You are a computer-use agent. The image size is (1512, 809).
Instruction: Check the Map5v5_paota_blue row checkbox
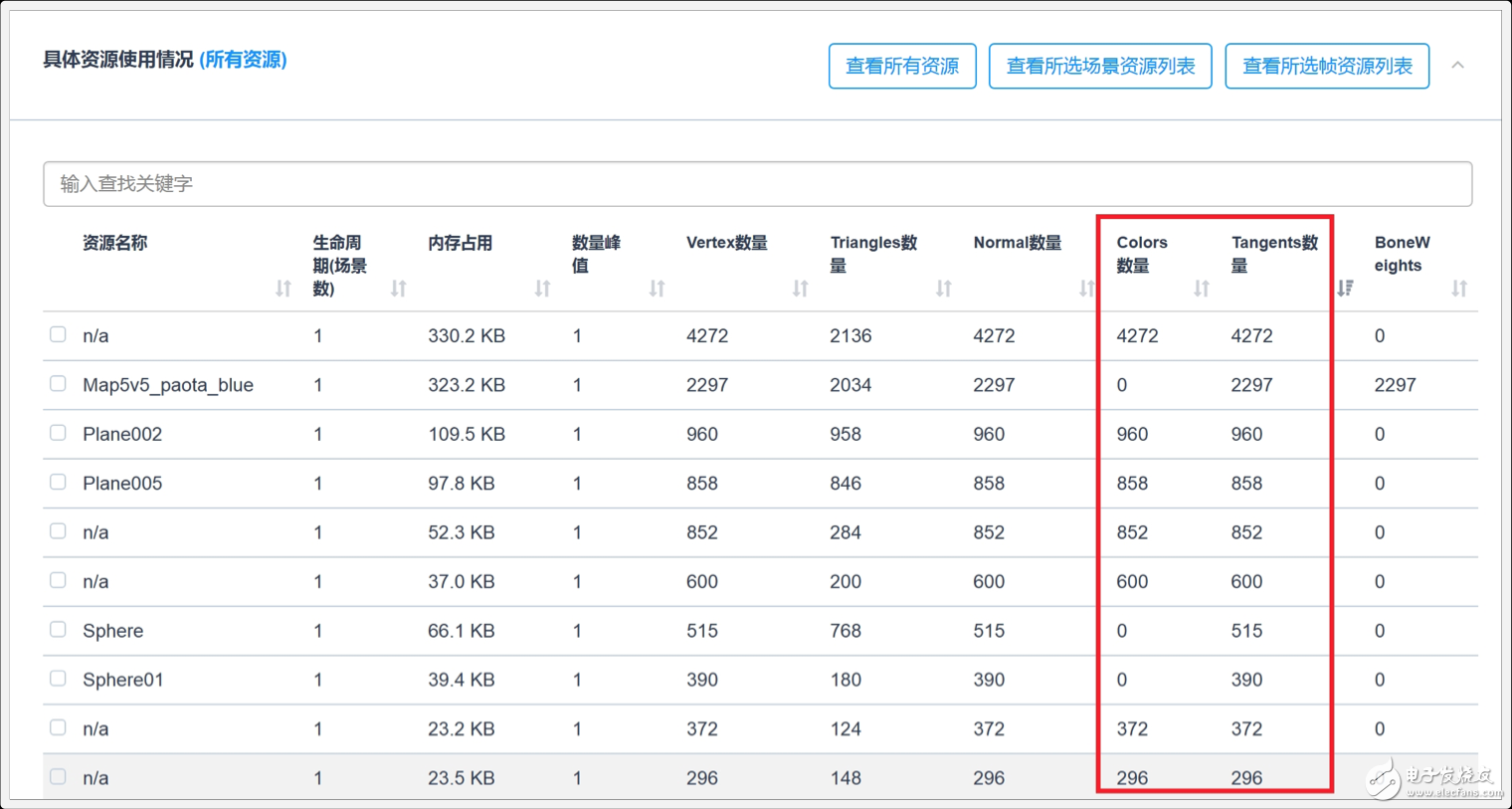point(58,384)
